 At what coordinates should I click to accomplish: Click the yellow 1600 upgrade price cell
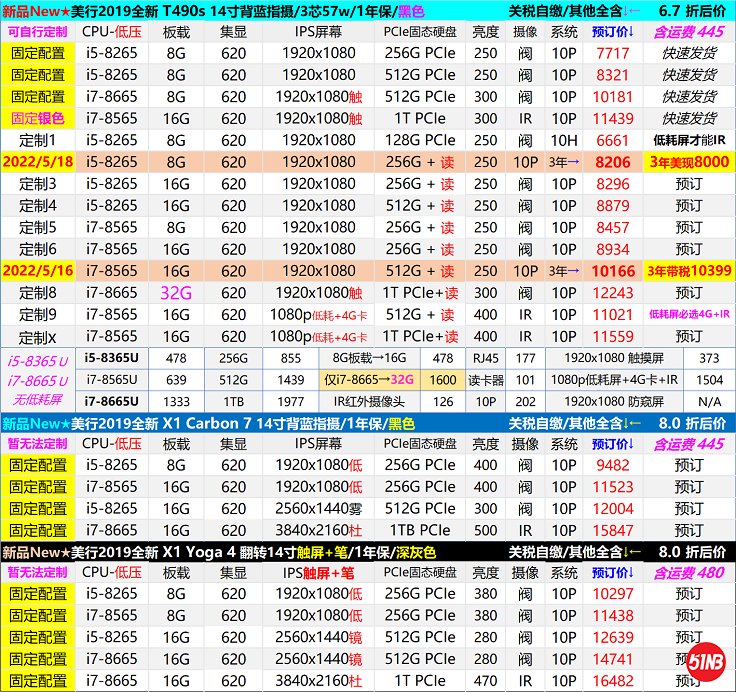(x=443, y=380)
